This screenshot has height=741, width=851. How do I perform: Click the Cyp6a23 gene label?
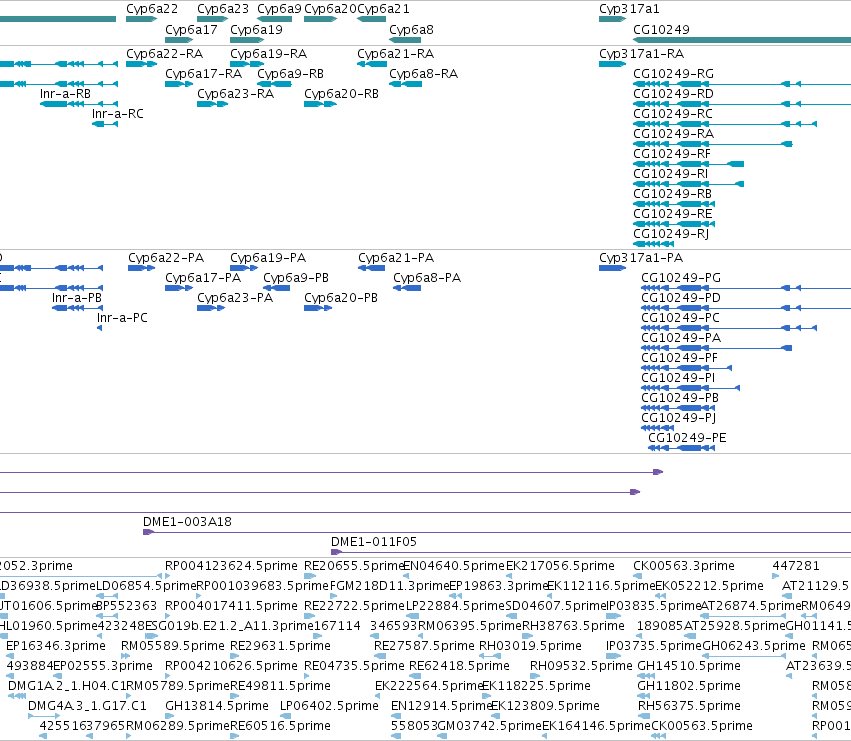pos(223,9)
